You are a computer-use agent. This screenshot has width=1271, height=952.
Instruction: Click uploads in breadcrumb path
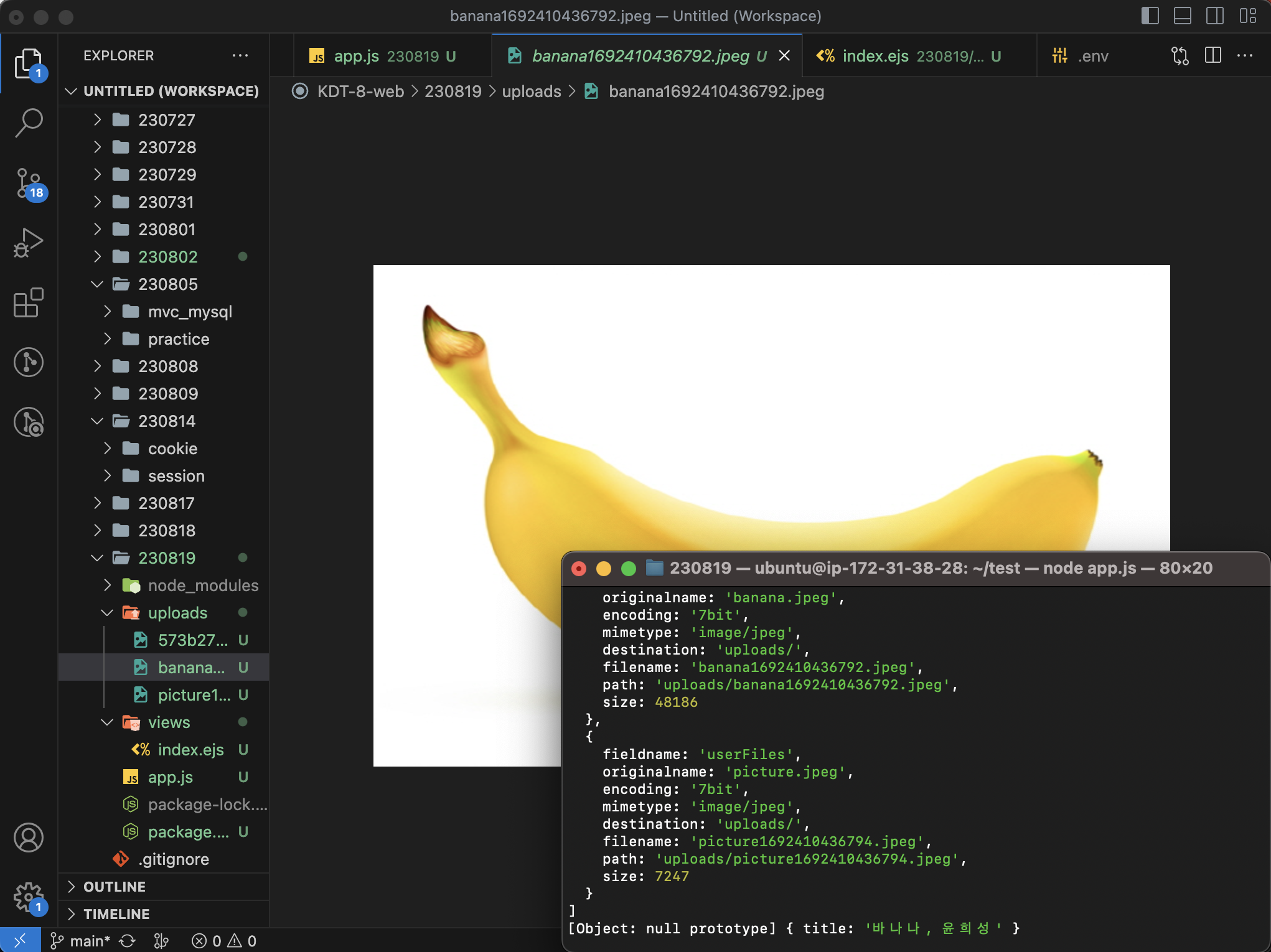click(532, 91)
